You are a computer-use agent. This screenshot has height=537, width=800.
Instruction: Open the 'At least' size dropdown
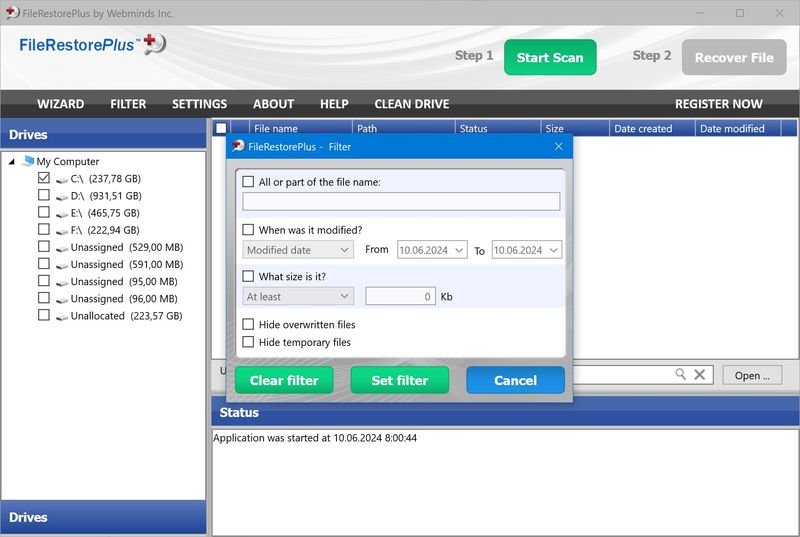pos(298,296)
